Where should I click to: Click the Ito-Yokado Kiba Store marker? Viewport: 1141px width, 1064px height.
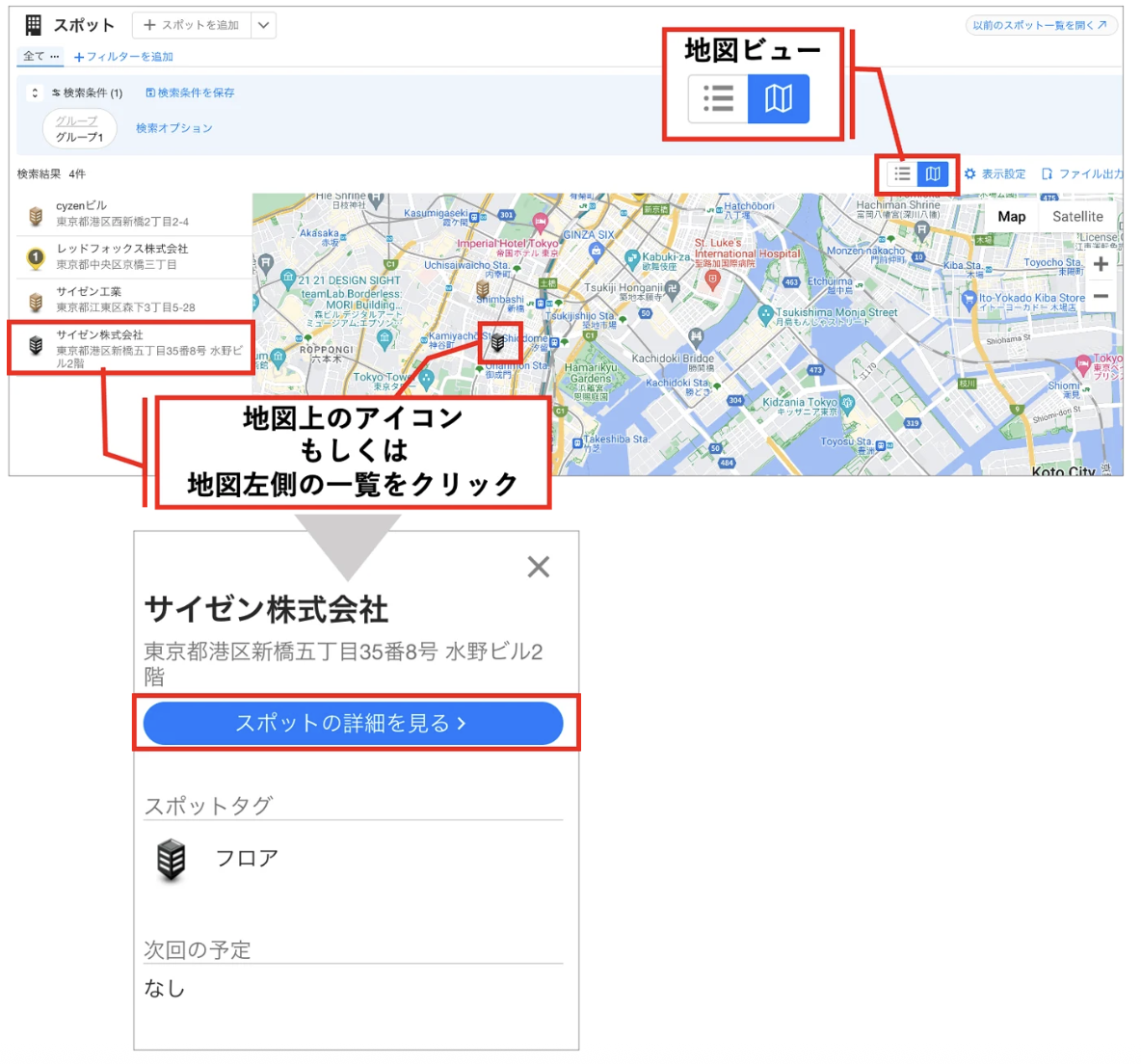[969, 299]
